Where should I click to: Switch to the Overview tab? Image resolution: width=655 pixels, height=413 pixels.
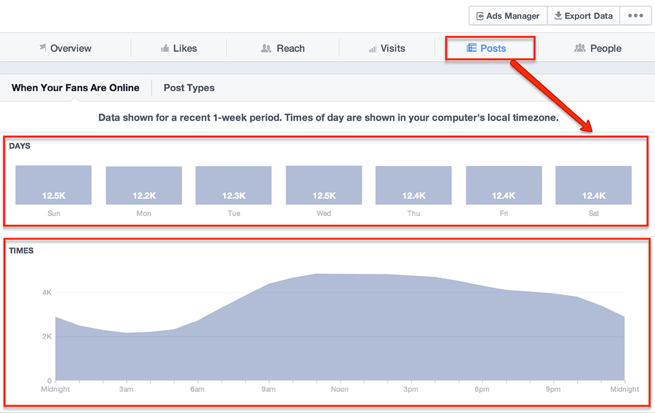point(64,48)
